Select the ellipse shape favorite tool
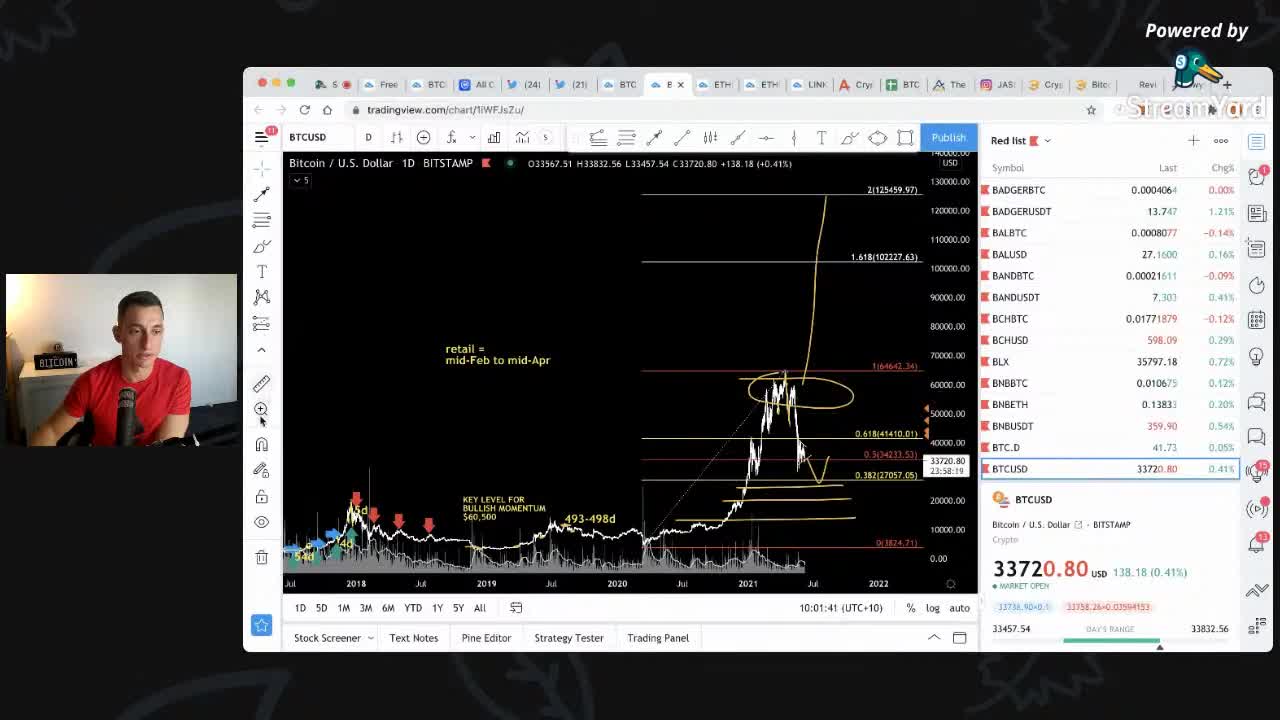Image resolution: width=1280 pixels, height=720 pixels. [x=877, y=137]
